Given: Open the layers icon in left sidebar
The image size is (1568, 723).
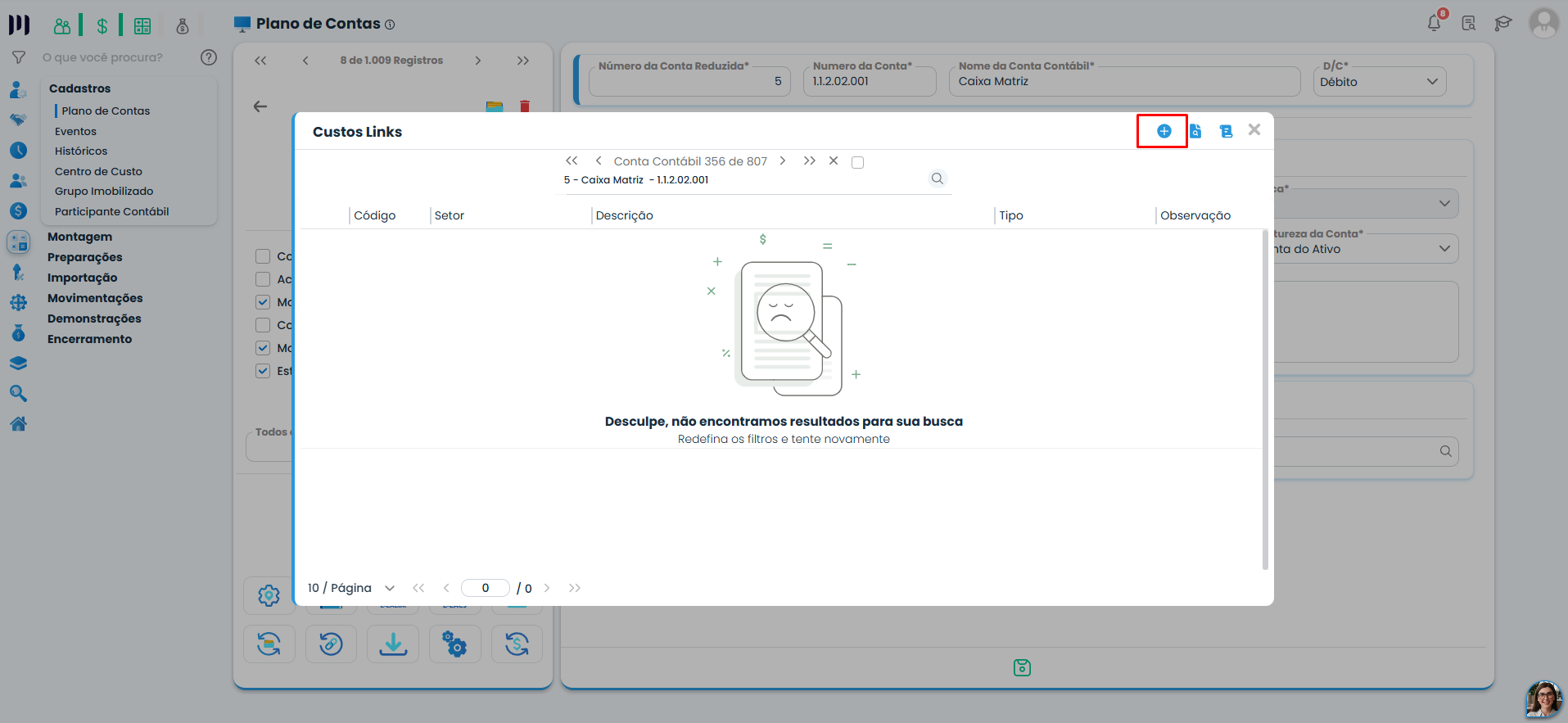Looking at the screenshot, I should tap(18, 364).
